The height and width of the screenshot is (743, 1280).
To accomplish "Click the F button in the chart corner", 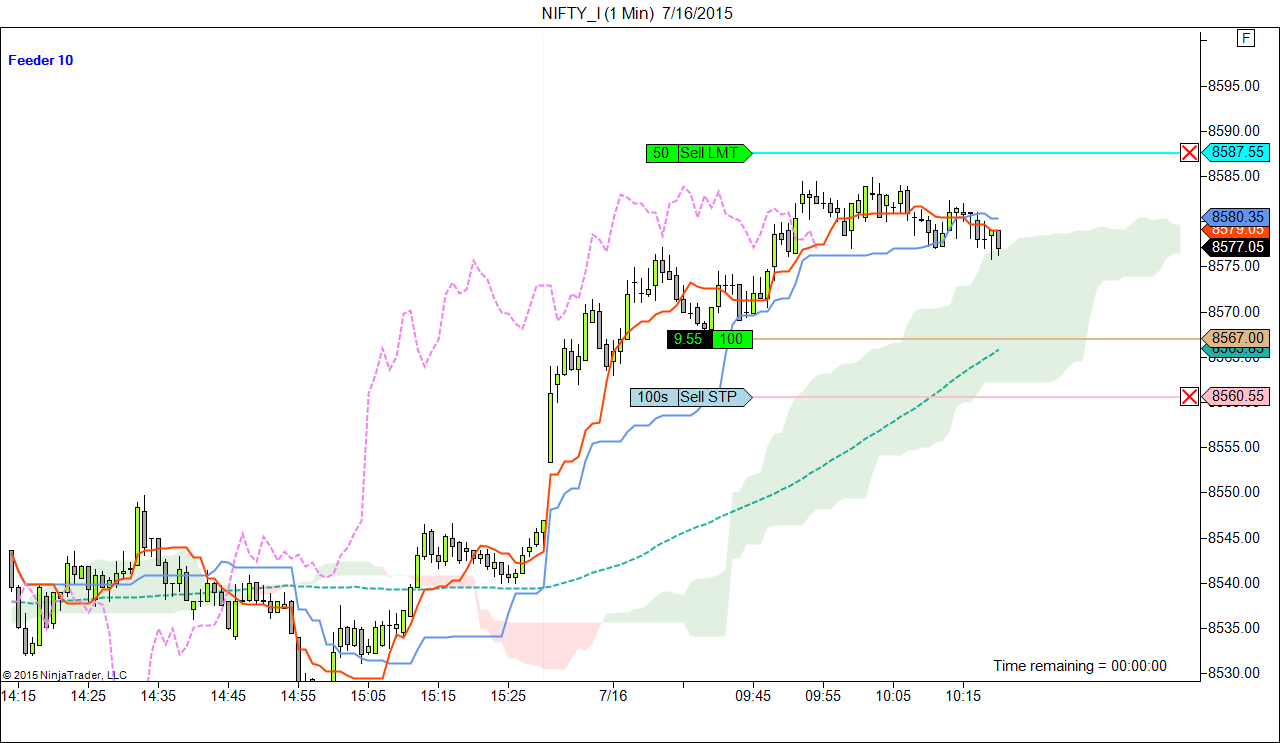I will (x=1246, y=38).
